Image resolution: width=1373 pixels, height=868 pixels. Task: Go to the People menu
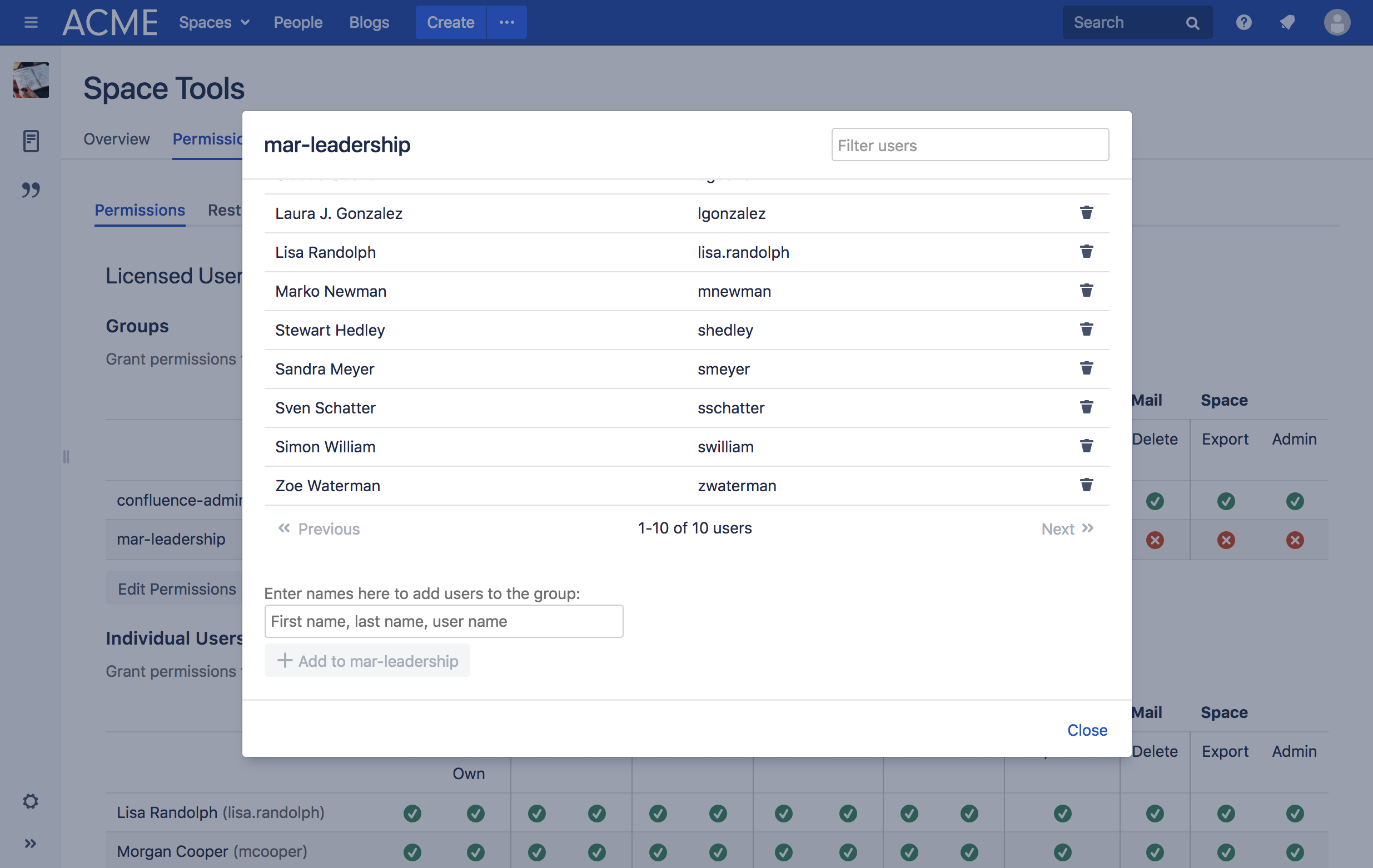coord(297,22)
